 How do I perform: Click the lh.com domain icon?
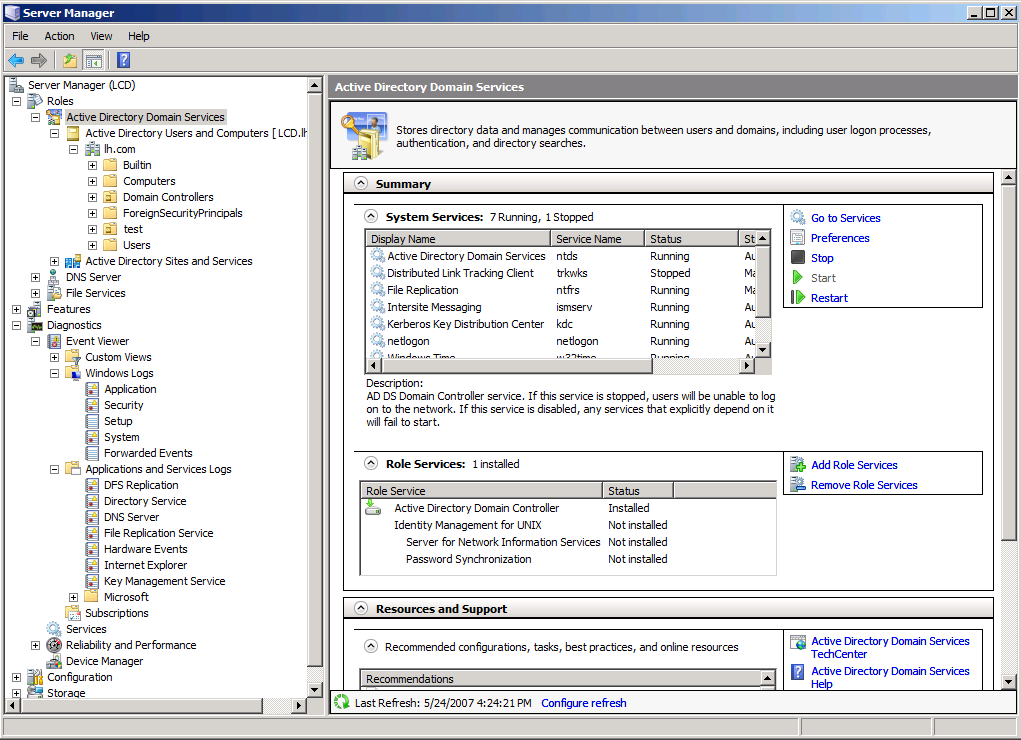pos(92,149)
